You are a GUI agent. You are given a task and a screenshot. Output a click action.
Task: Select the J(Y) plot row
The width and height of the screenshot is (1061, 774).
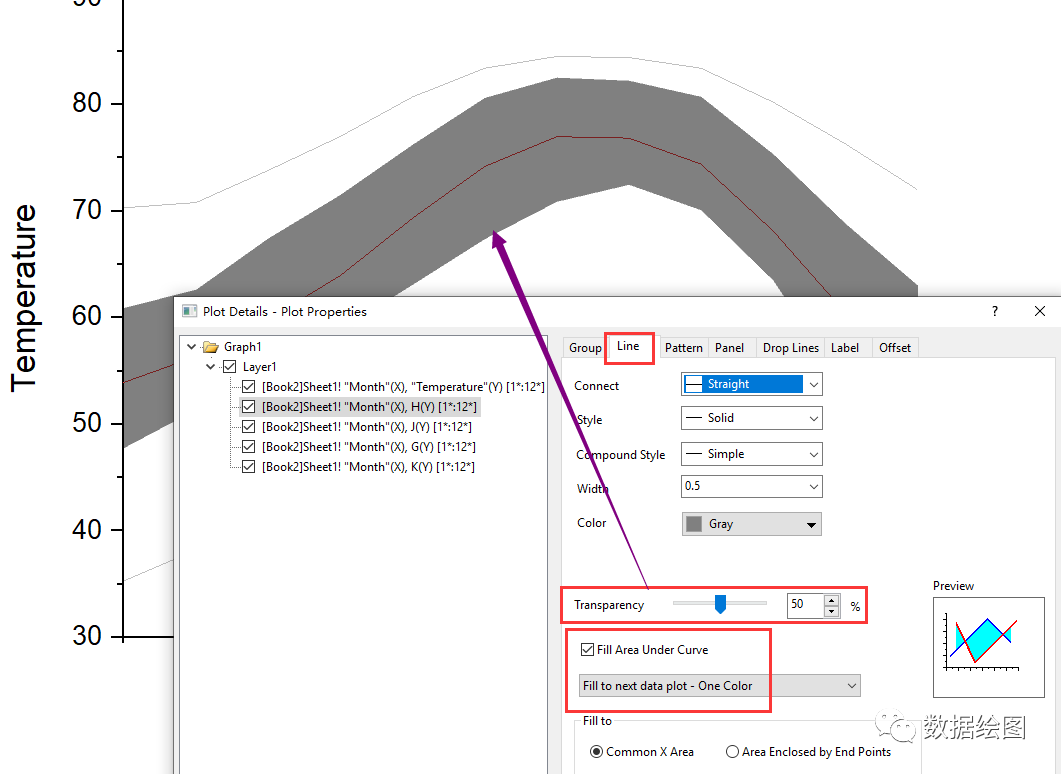(x=367, y=427)
